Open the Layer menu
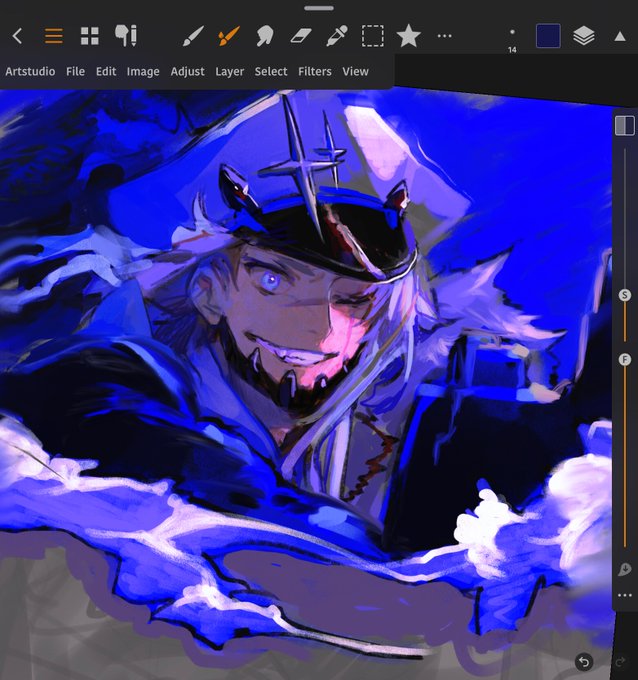This screenshot has width=638, height=680. coord(229,71)
